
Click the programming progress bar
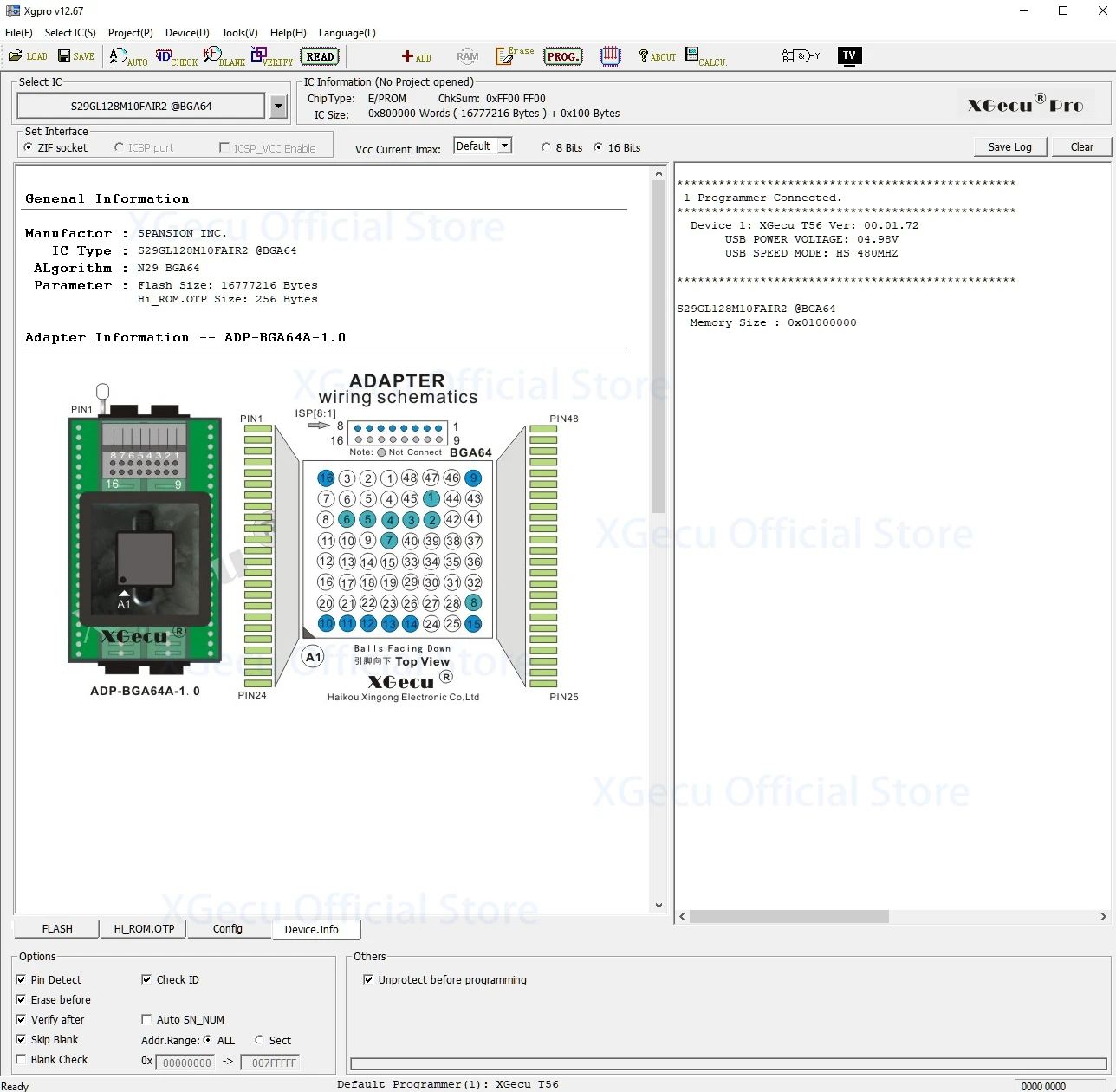tap(729, 1064)
